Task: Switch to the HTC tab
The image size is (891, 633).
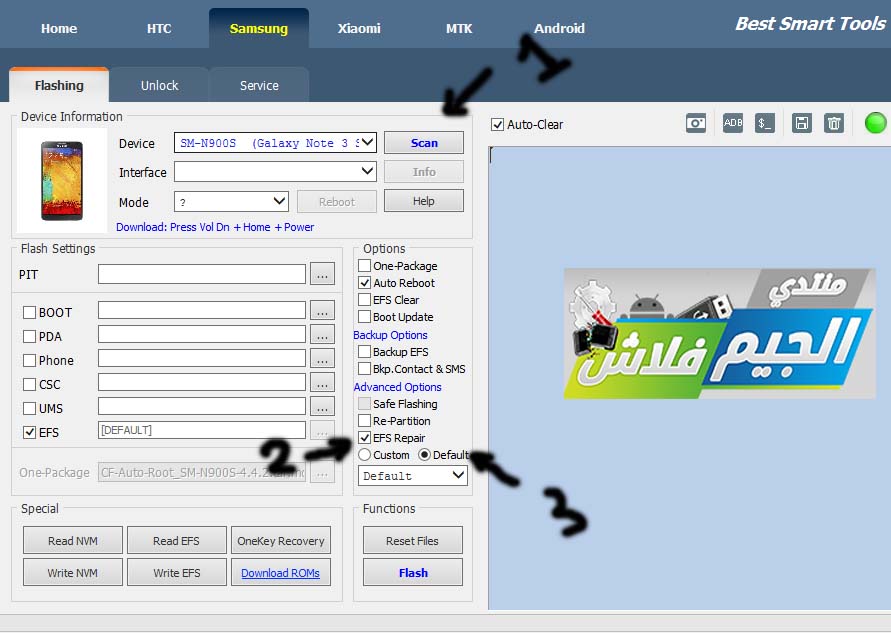Action: (159, 28)
